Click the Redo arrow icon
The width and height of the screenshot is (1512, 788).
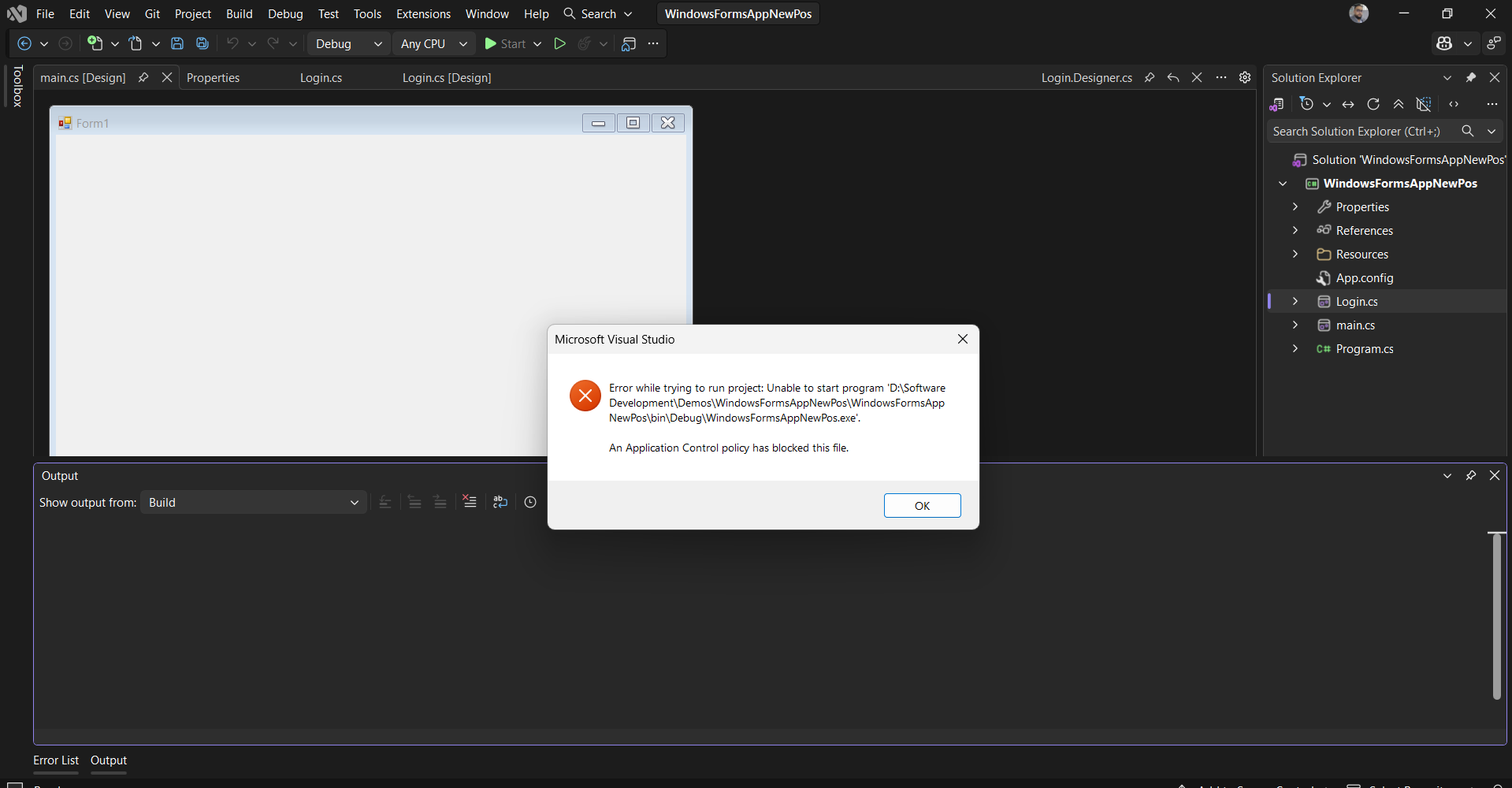(x=273, y=44)
